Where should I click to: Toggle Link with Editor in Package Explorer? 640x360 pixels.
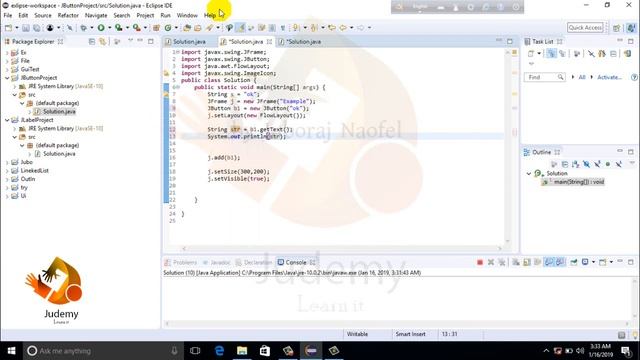102,42
